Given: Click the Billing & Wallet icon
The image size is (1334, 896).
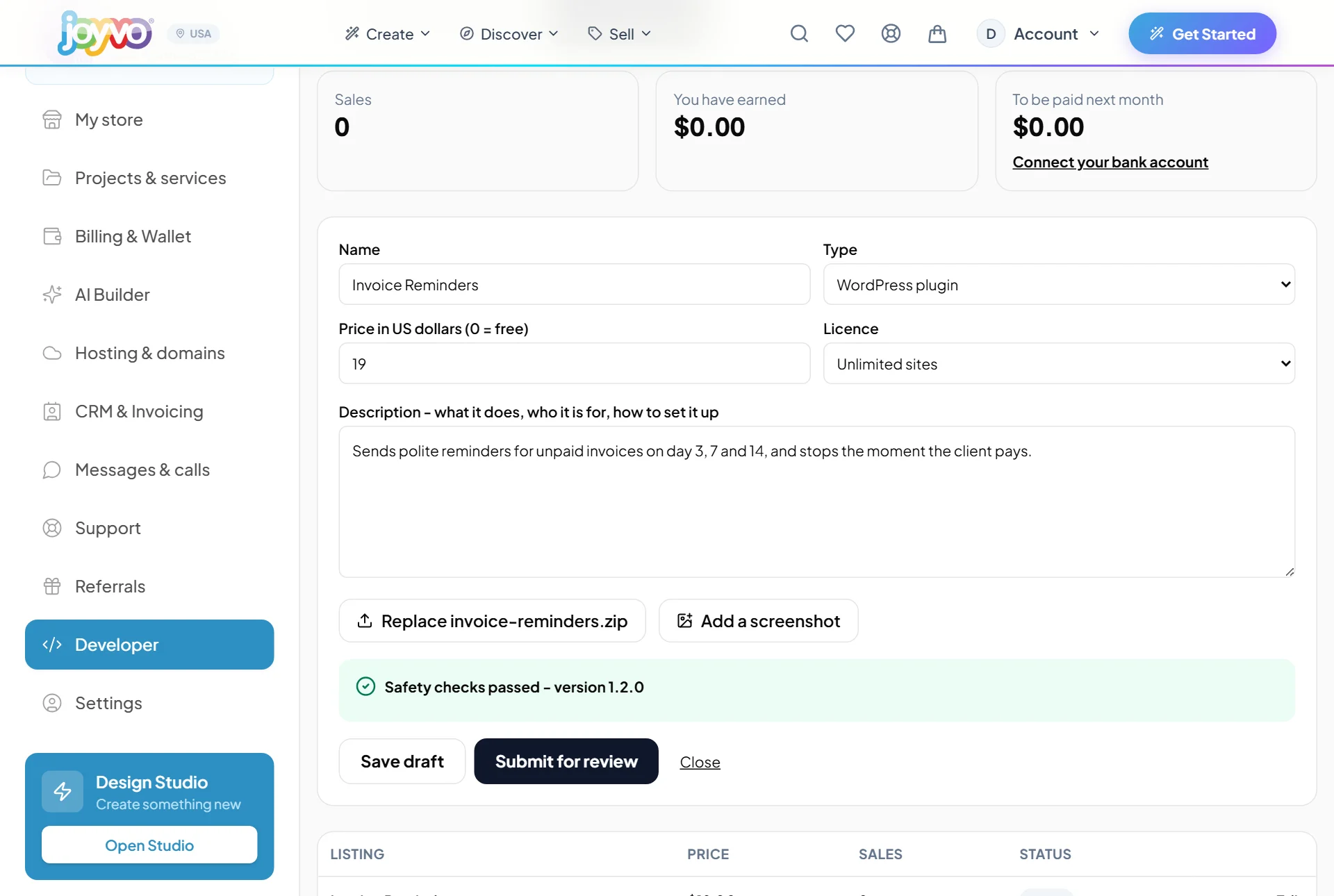Looking at the screenshot, I should [x=52, y=236].
